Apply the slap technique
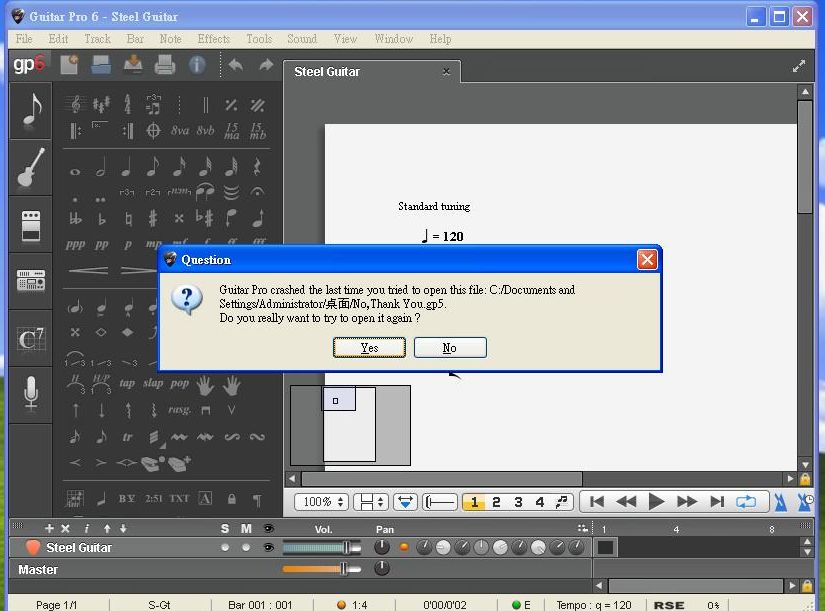This screenshot has height=611, width=825. [x=153, y=383]
